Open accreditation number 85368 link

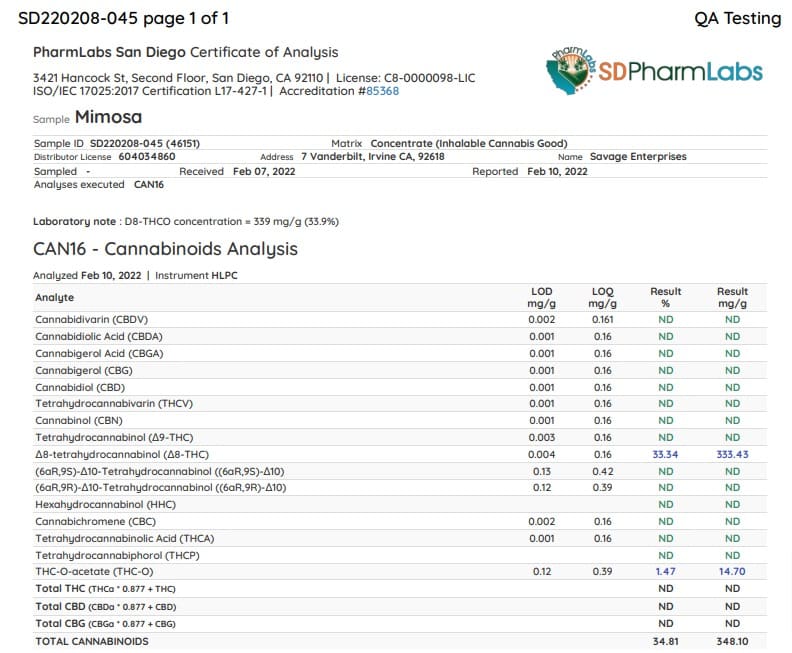point(382,91)
